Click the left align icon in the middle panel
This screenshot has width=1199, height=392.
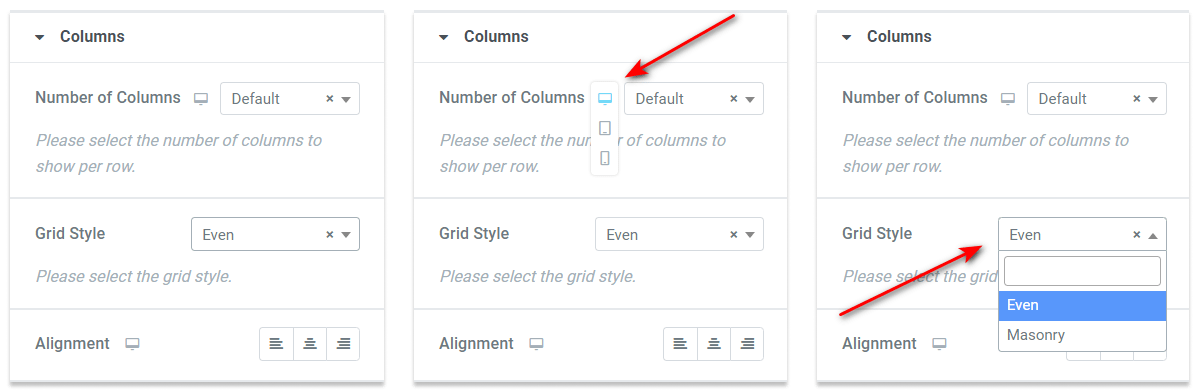pyautogui.click(x=680, y=344)
